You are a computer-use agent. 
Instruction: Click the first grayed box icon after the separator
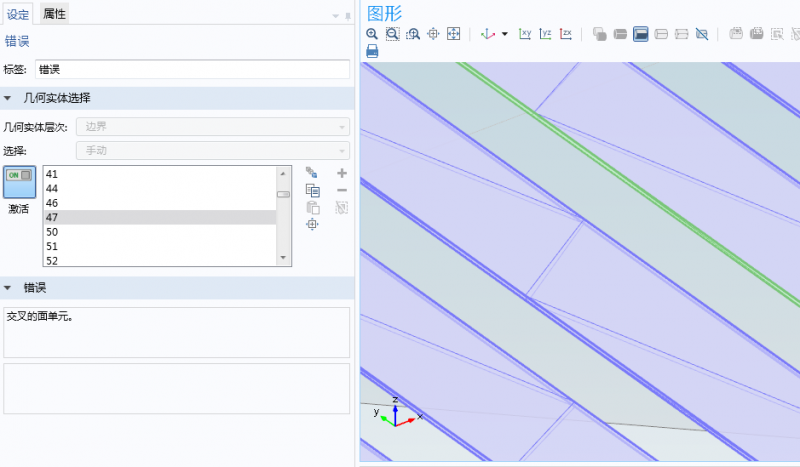(736, 34)
